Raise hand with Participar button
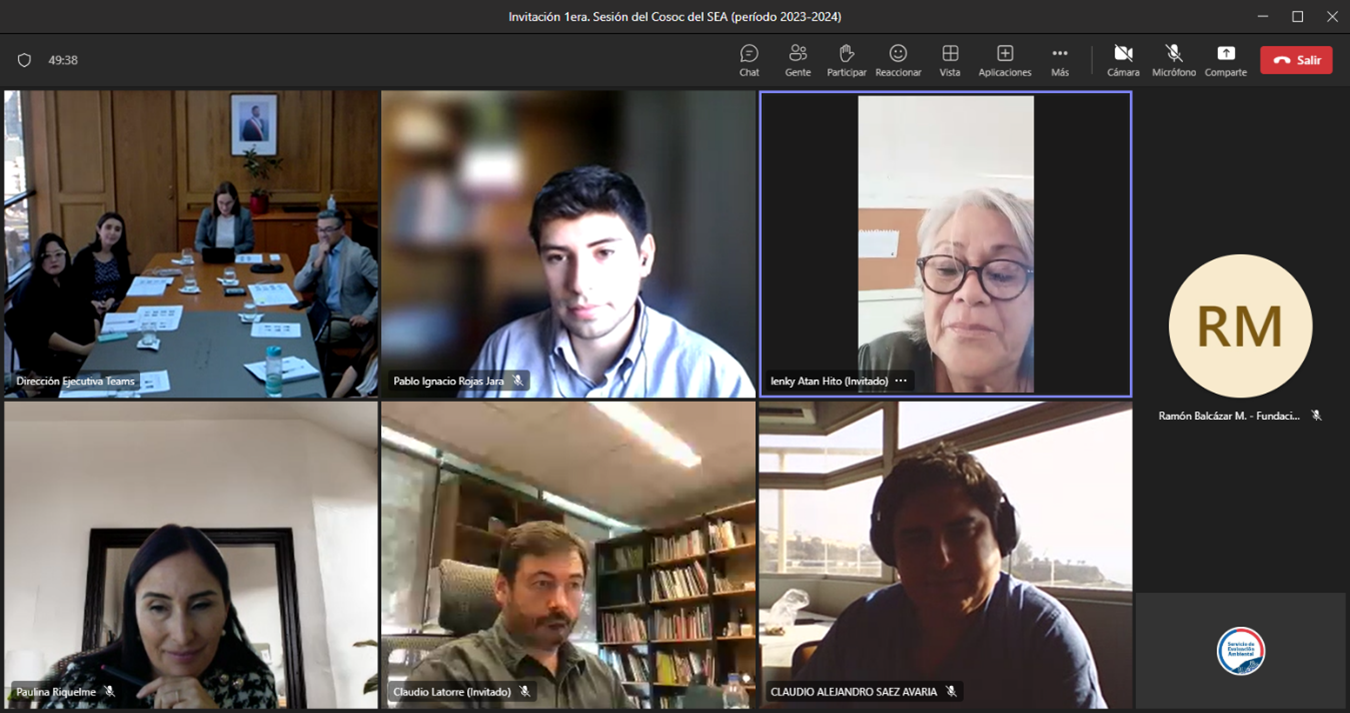1350x713 pixels. 846,60
